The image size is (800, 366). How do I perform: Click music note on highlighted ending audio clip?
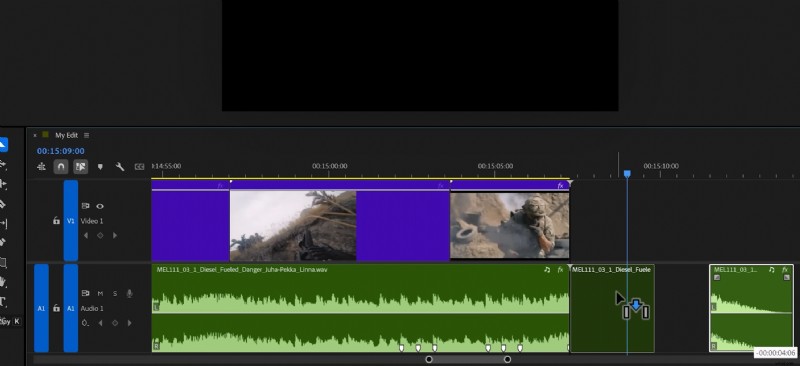pos(771,270)
